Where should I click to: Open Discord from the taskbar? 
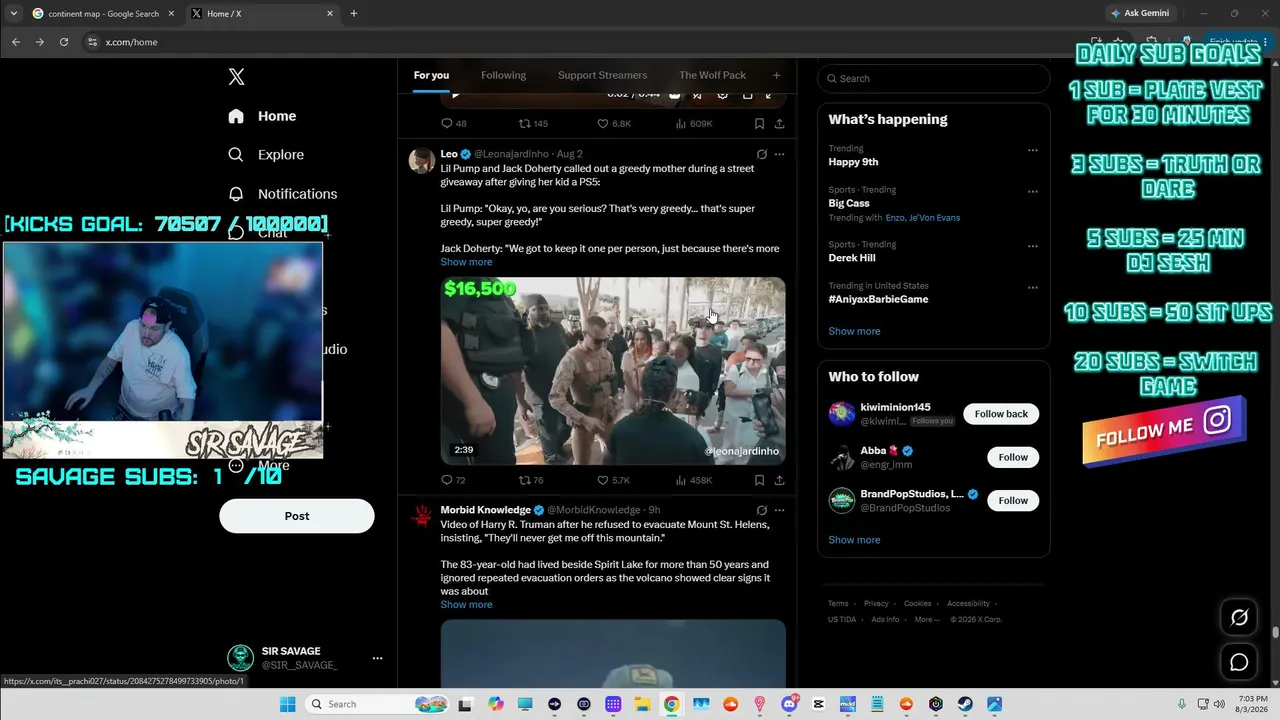tap(789, 704)
